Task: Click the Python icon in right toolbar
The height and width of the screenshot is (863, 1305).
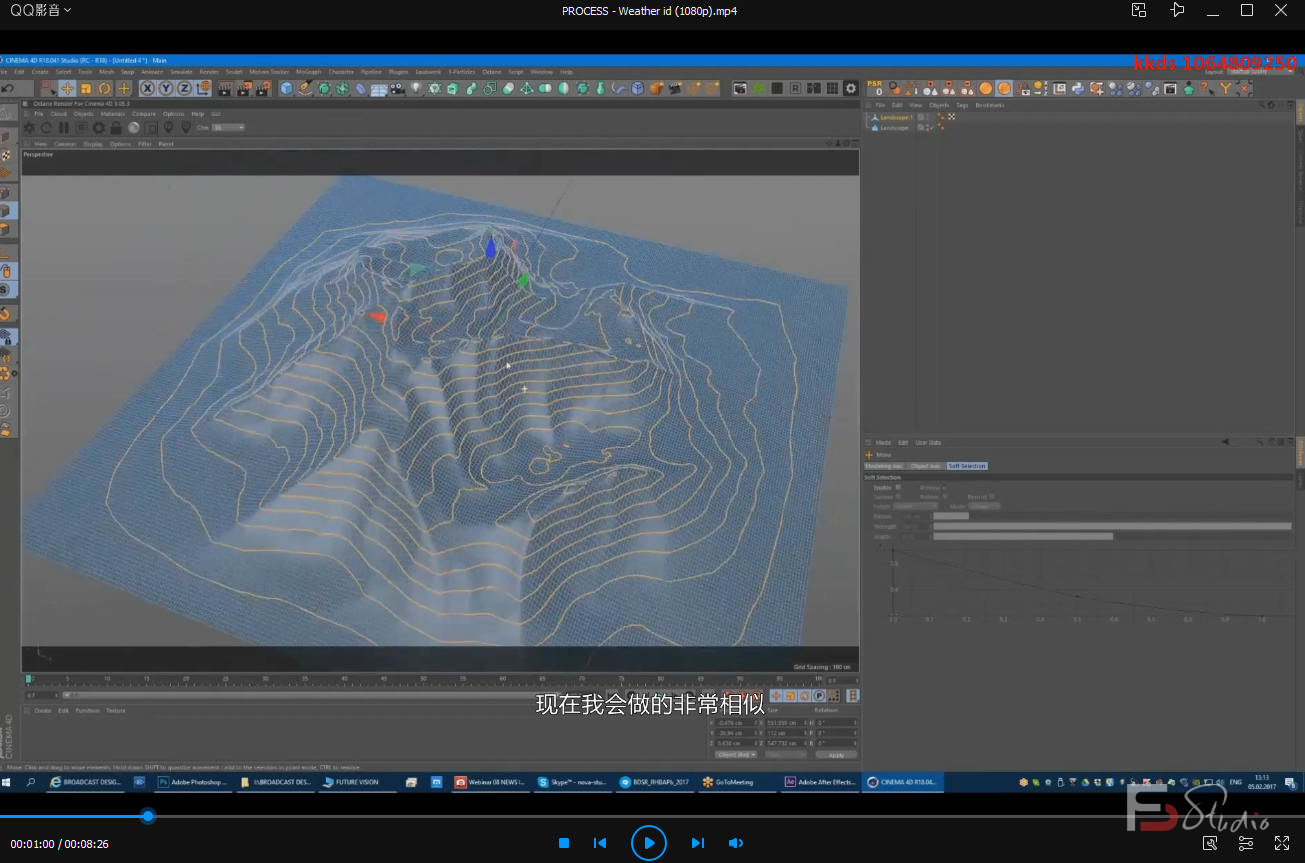Action: point(1078,88)
